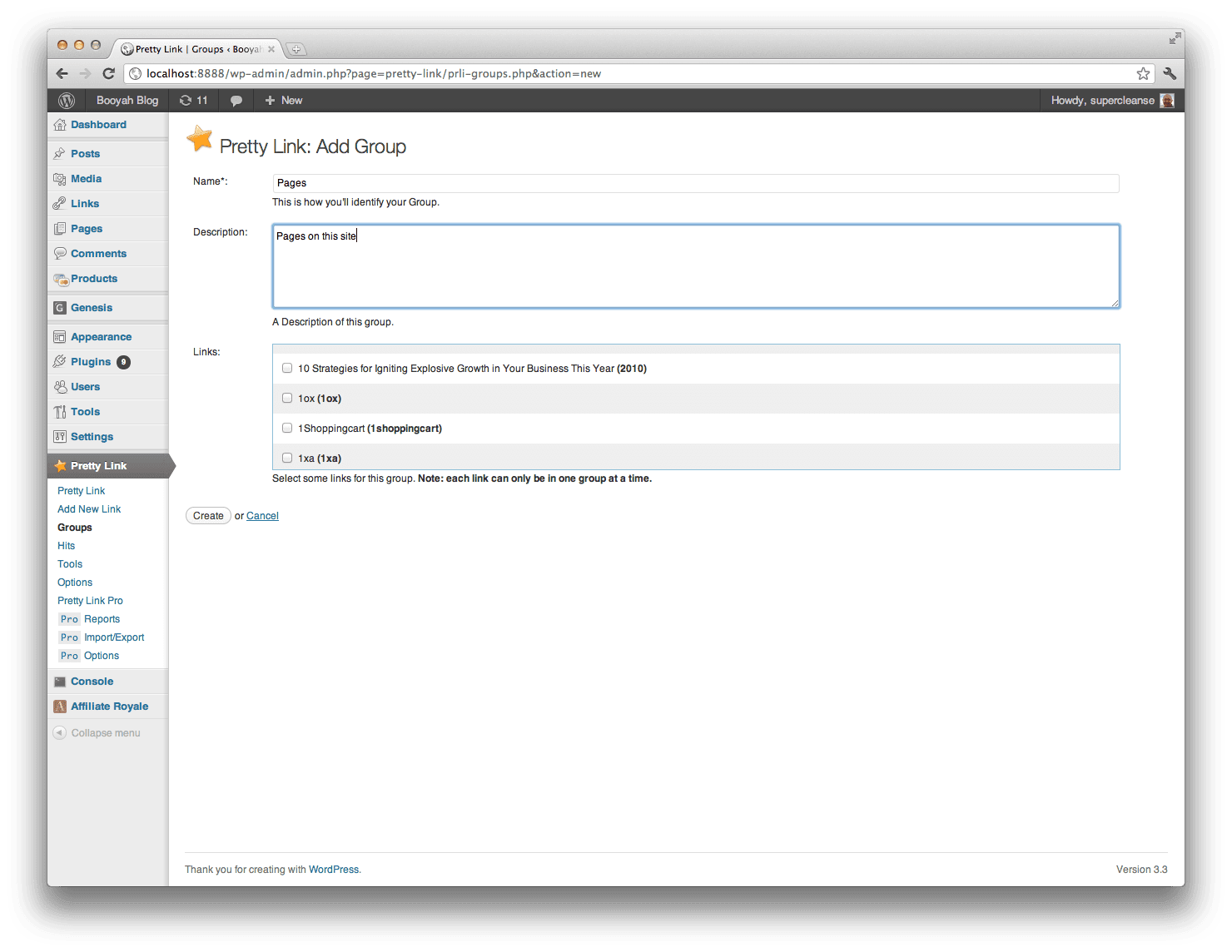Click the Plugins plug icon
1232x952 pixels.
tap(60, 362)
